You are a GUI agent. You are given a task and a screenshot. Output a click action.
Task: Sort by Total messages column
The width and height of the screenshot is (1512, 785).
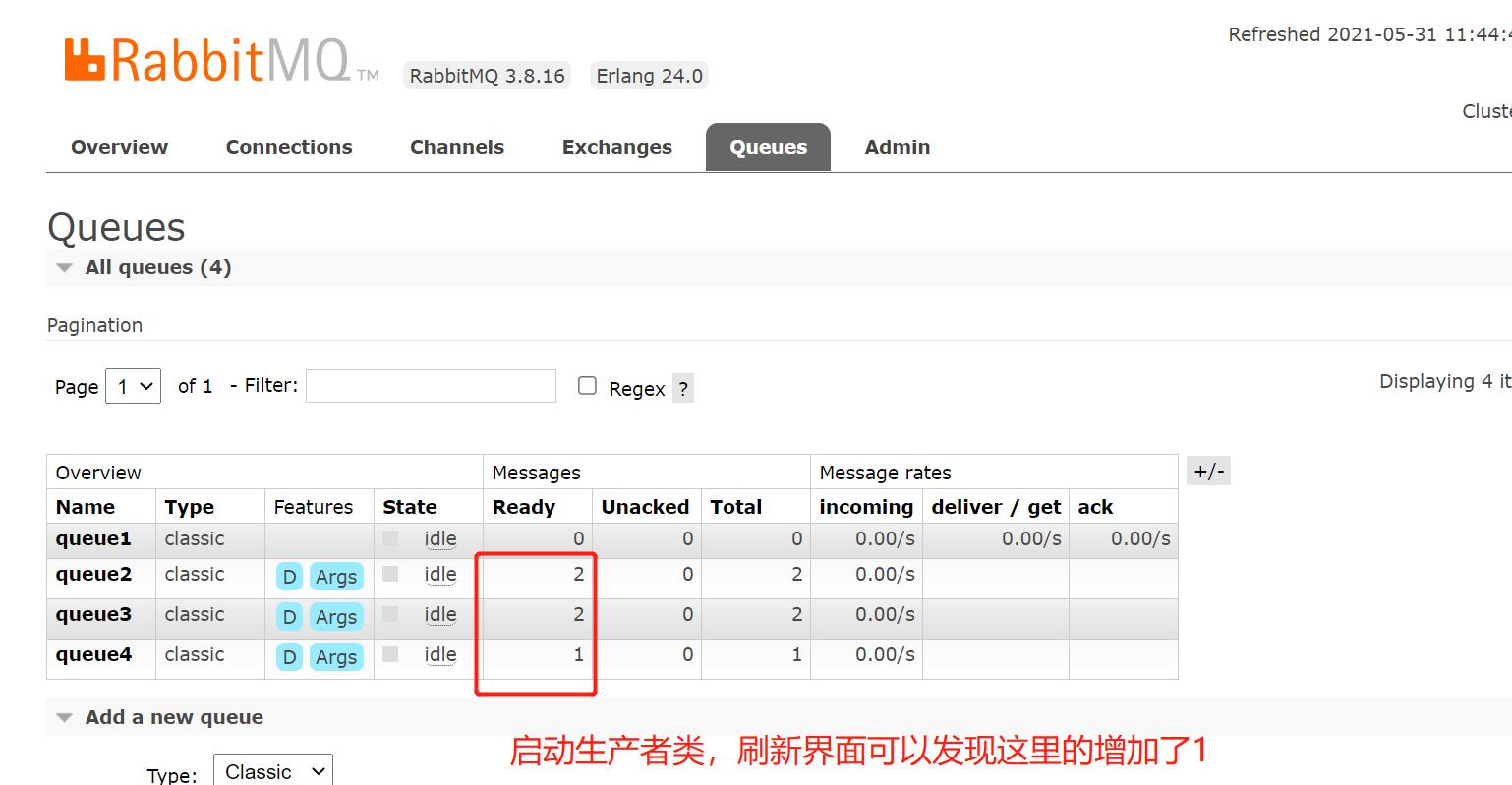(x=736, y=507)
